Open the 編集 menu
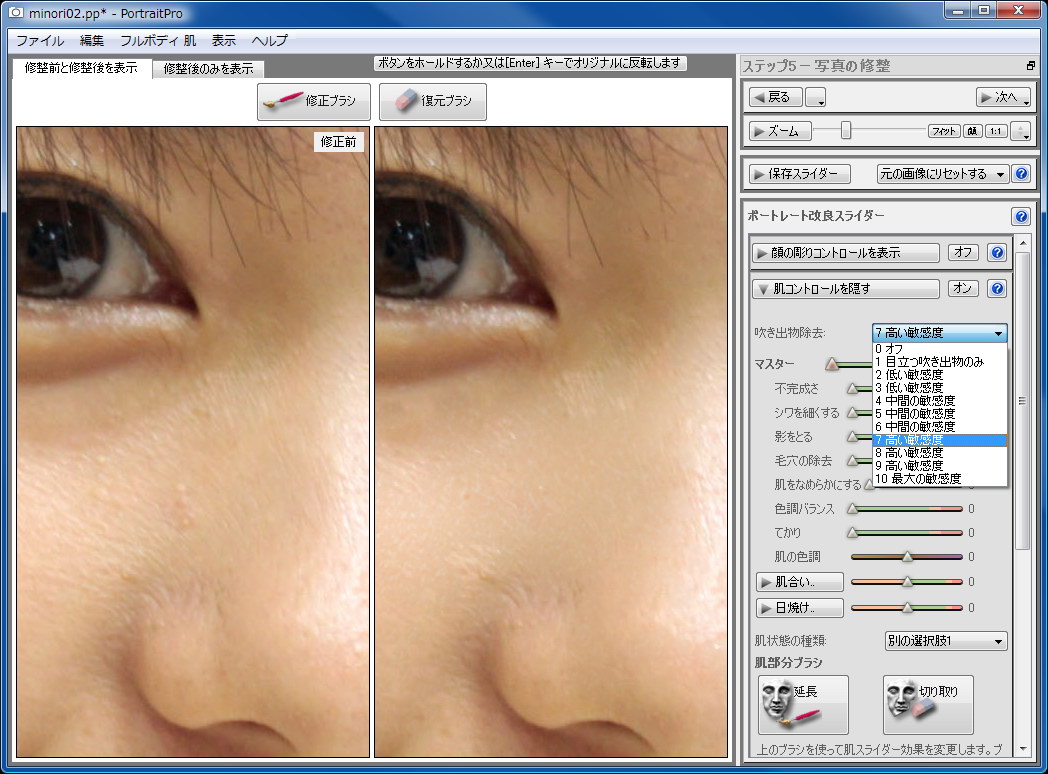The width and height of the screenshot is (1048, 774). (92, 41)
